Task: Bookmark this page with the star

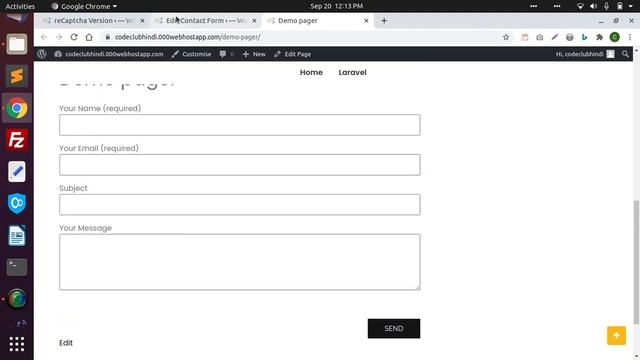Action: coord(506,37)
